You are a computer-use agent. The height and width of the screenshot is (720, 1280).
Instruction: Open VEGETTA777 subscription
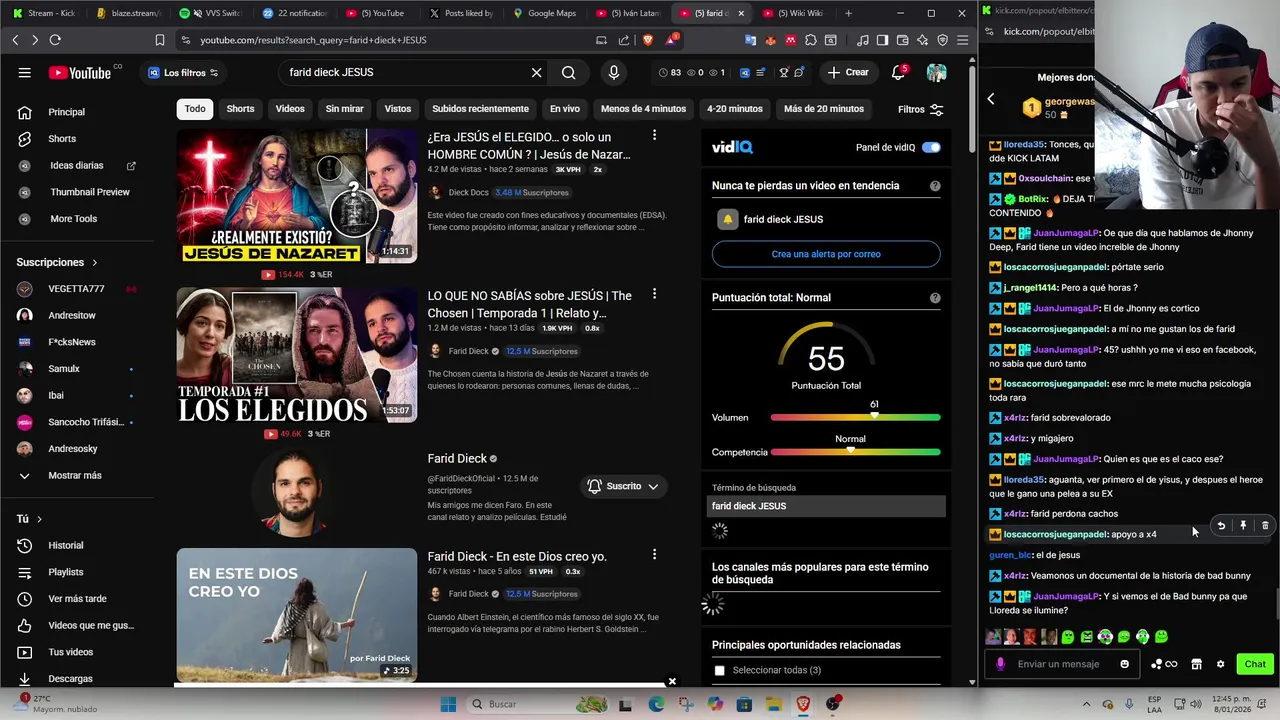(76, 289)
